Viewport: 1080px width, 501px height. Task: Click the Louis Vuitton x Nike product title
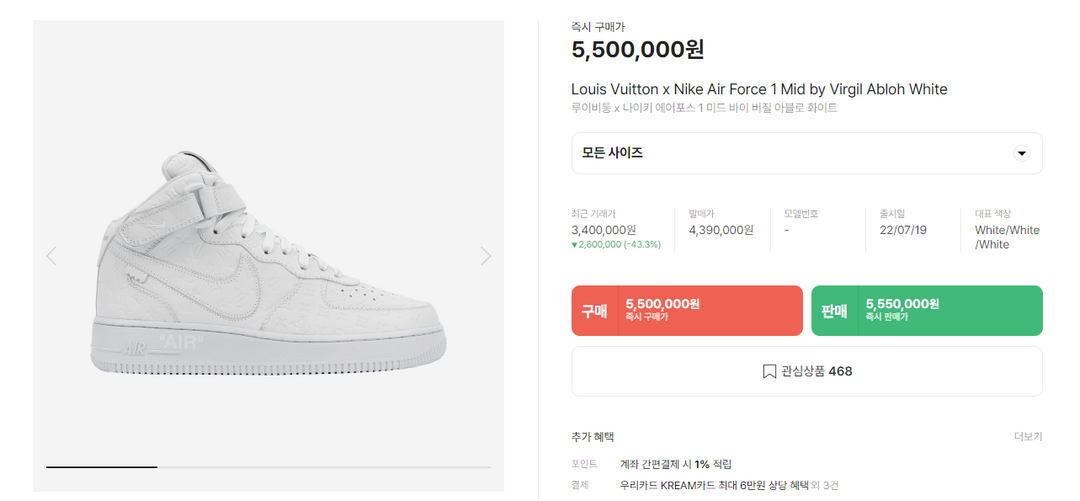759,90
